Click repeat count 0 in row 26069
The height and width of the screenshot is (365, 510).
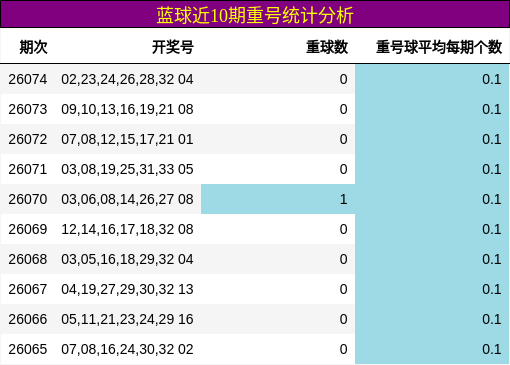[344, 229]
